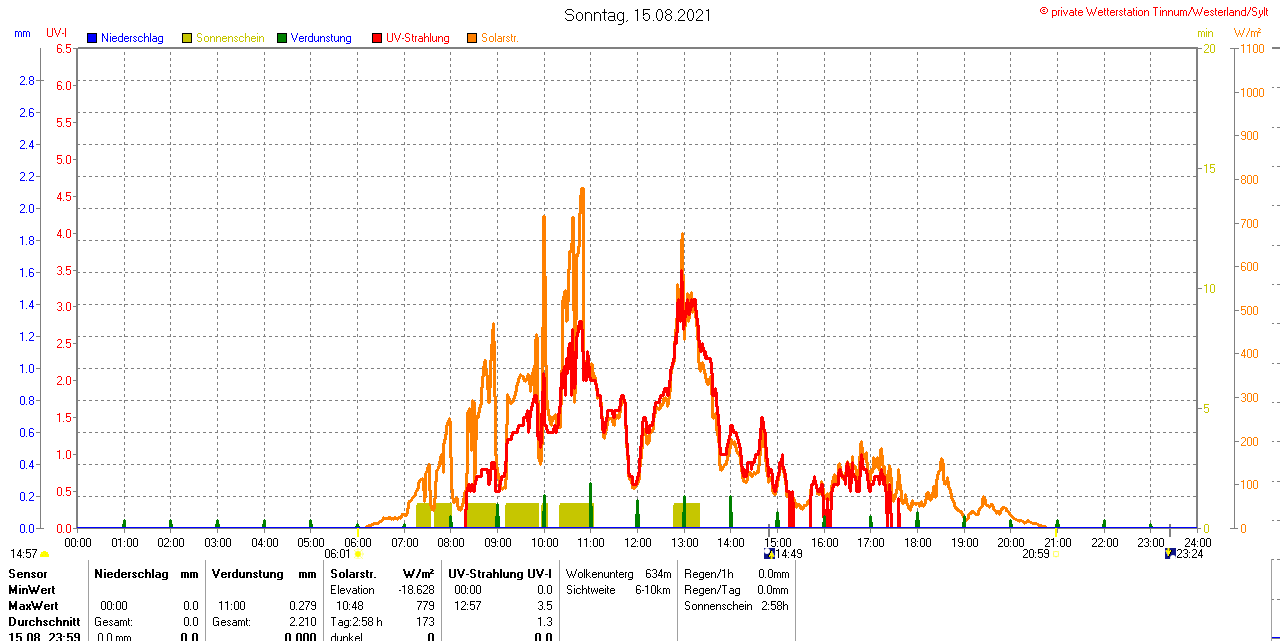Open the private Wetterstation Tinnum copyright link
Image resolution: width=1280 pixels, height=641 pixels.
(1158, 12)
